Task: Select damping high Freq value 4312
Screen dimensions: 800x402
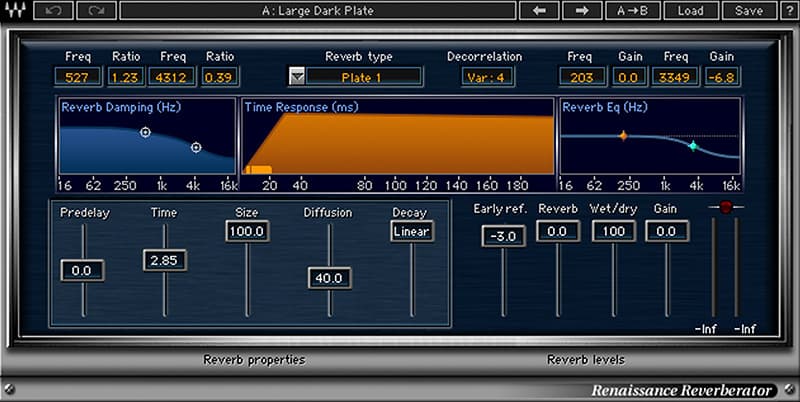Action: 172,77
